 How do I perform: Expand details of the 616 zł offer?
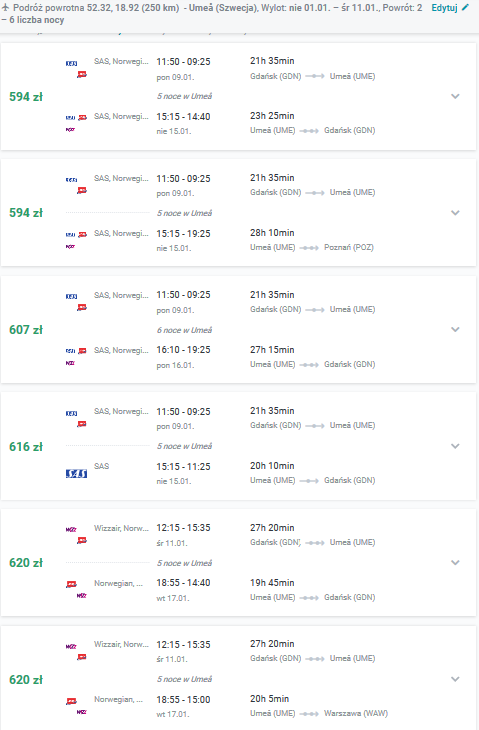click(x=455, y=446)
